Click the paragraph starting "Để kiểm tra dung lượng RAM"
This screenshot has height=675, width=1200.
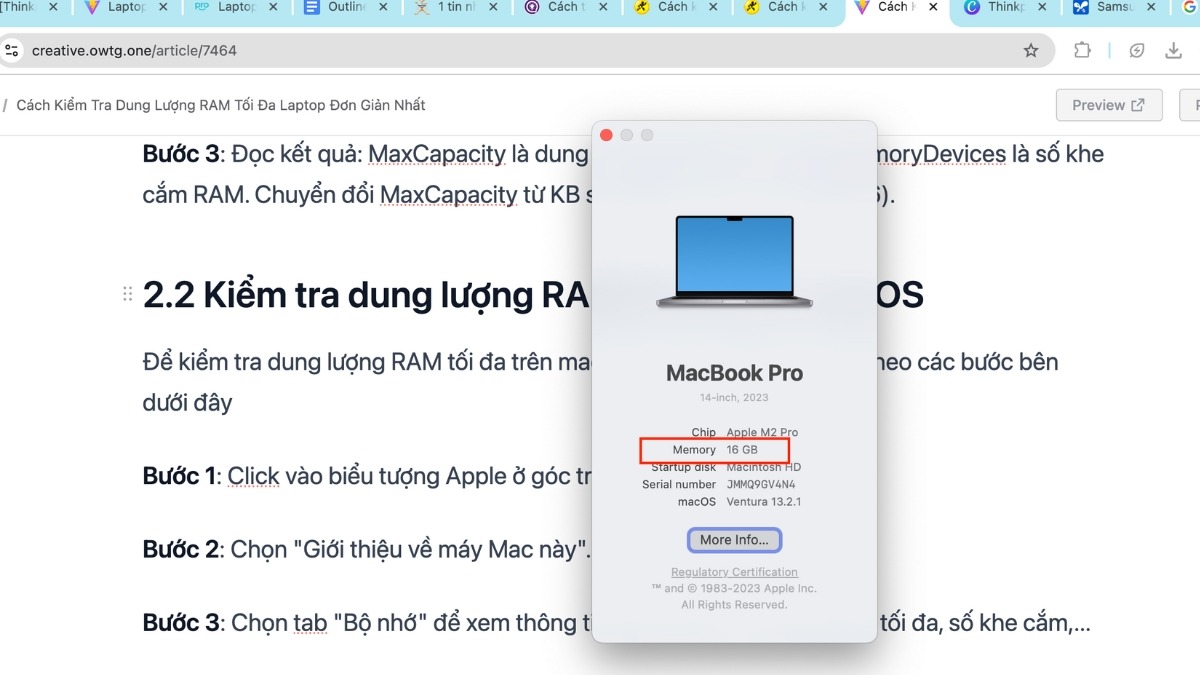point(600,382)
